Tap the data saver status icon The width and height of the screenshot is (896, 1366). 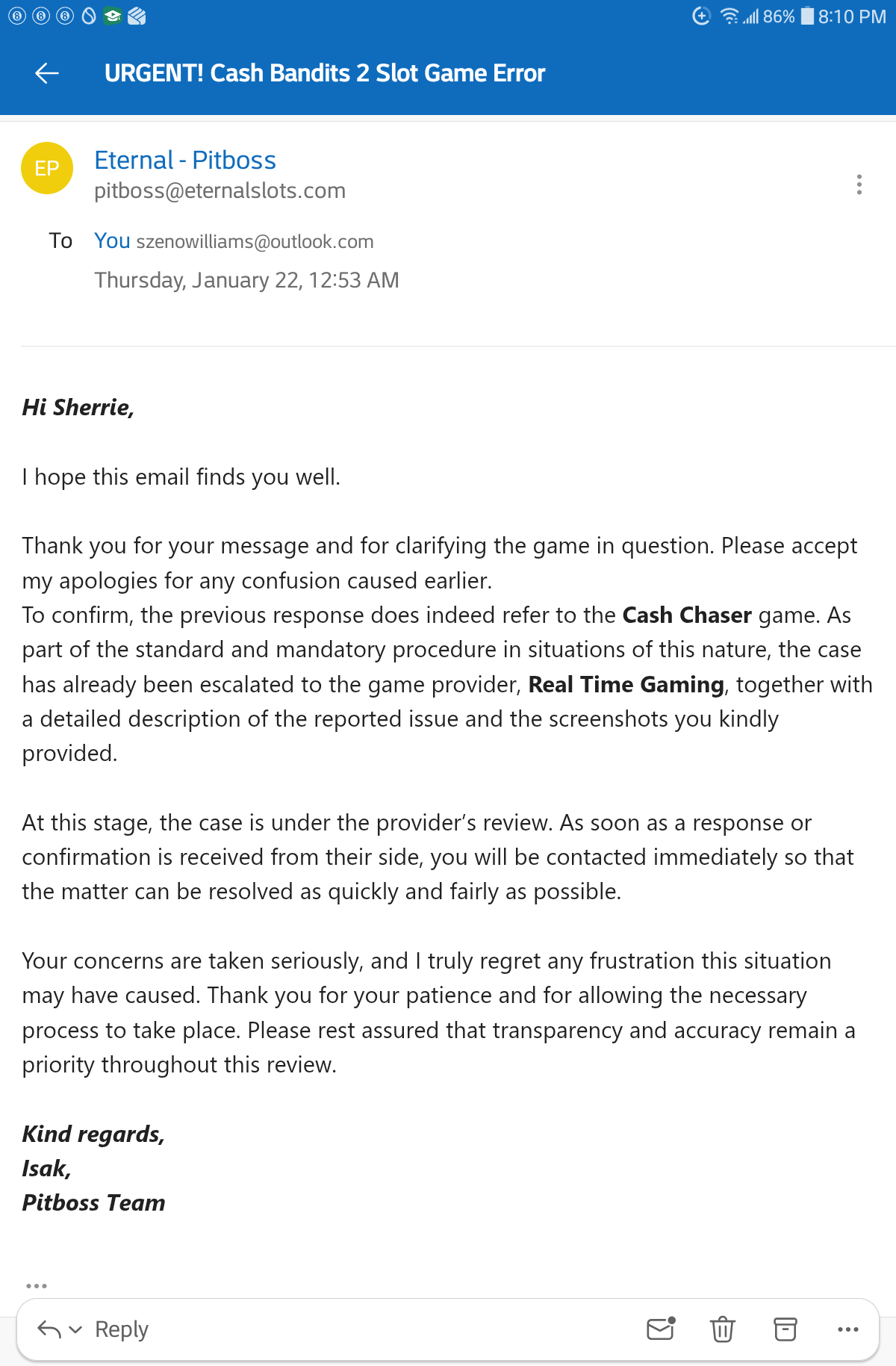coord(701,16)
